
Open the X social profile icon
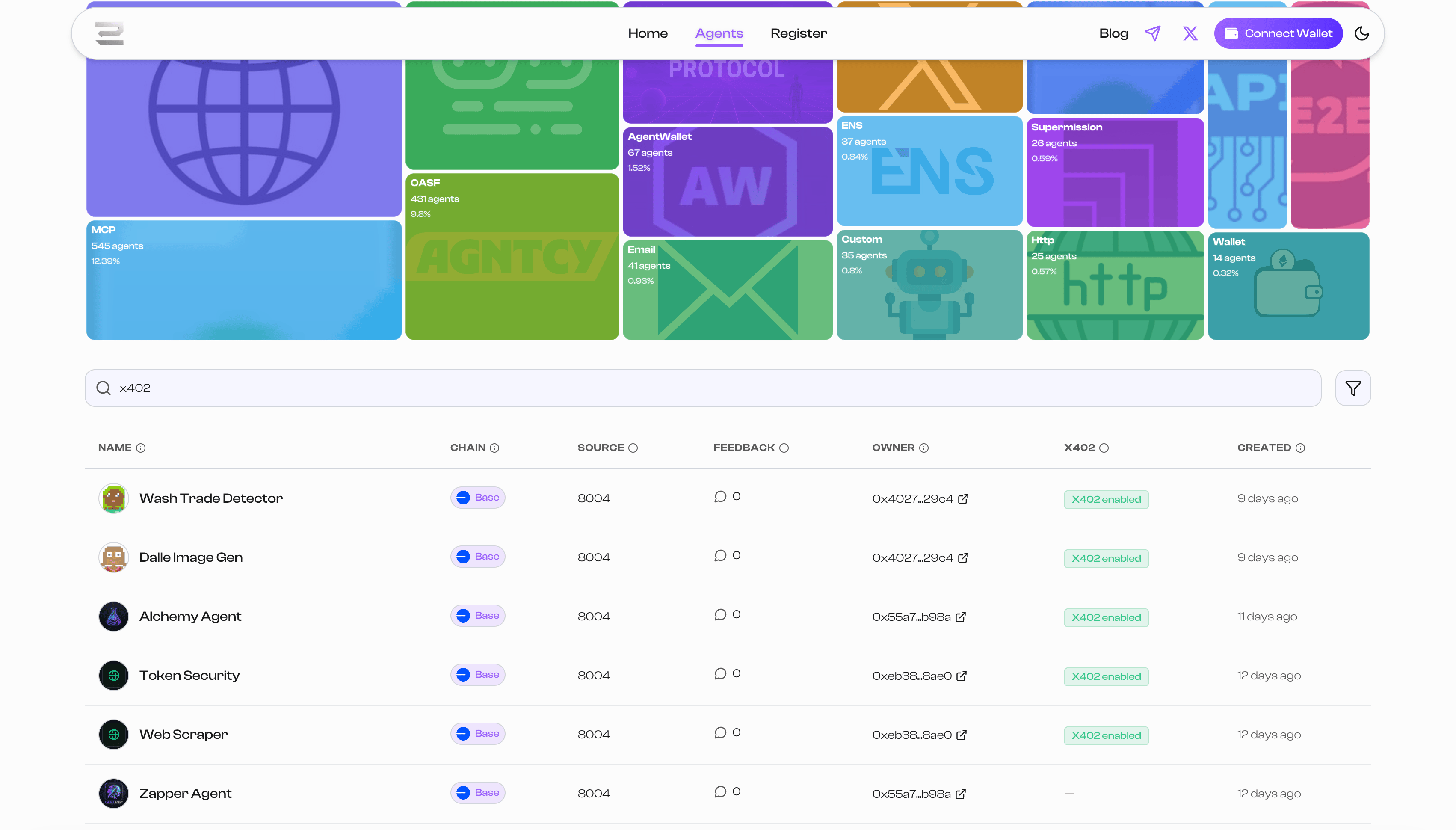(1190, 33)
